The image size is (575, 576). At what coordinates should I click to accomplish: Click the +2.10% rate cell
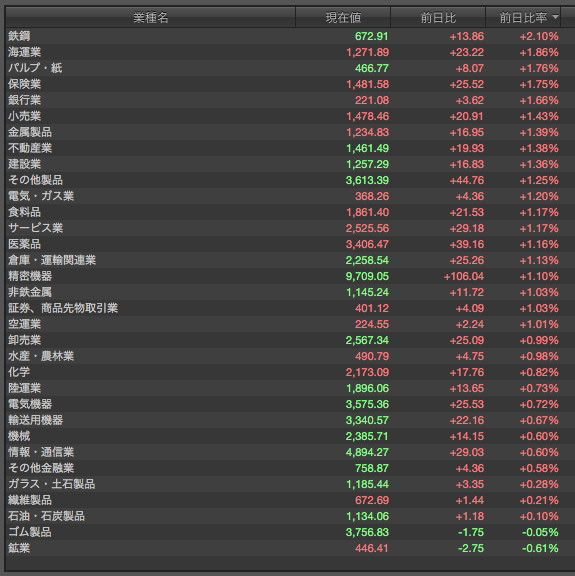539,36
